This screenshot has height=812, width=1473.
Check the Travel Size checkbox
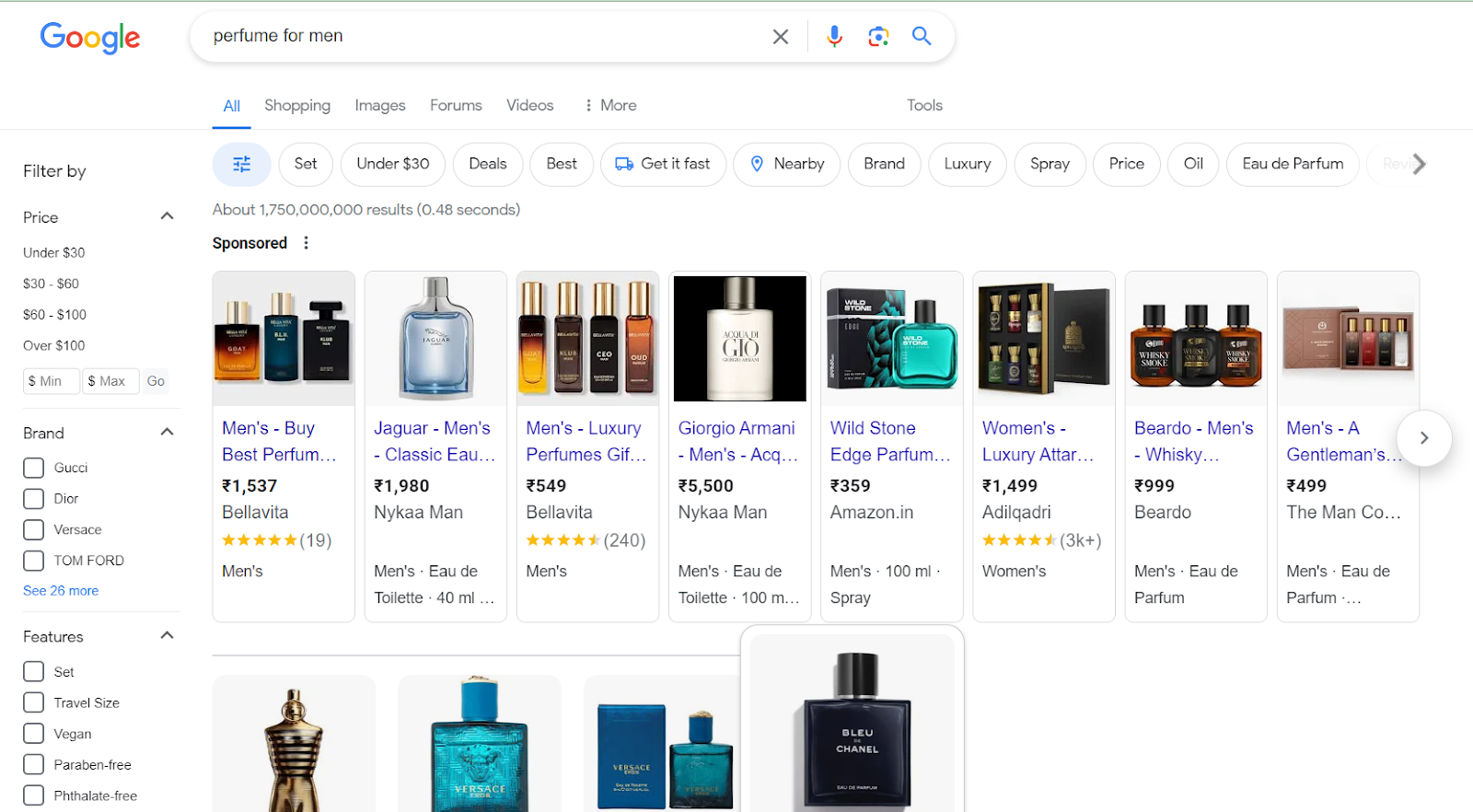[x=34, y=702]
